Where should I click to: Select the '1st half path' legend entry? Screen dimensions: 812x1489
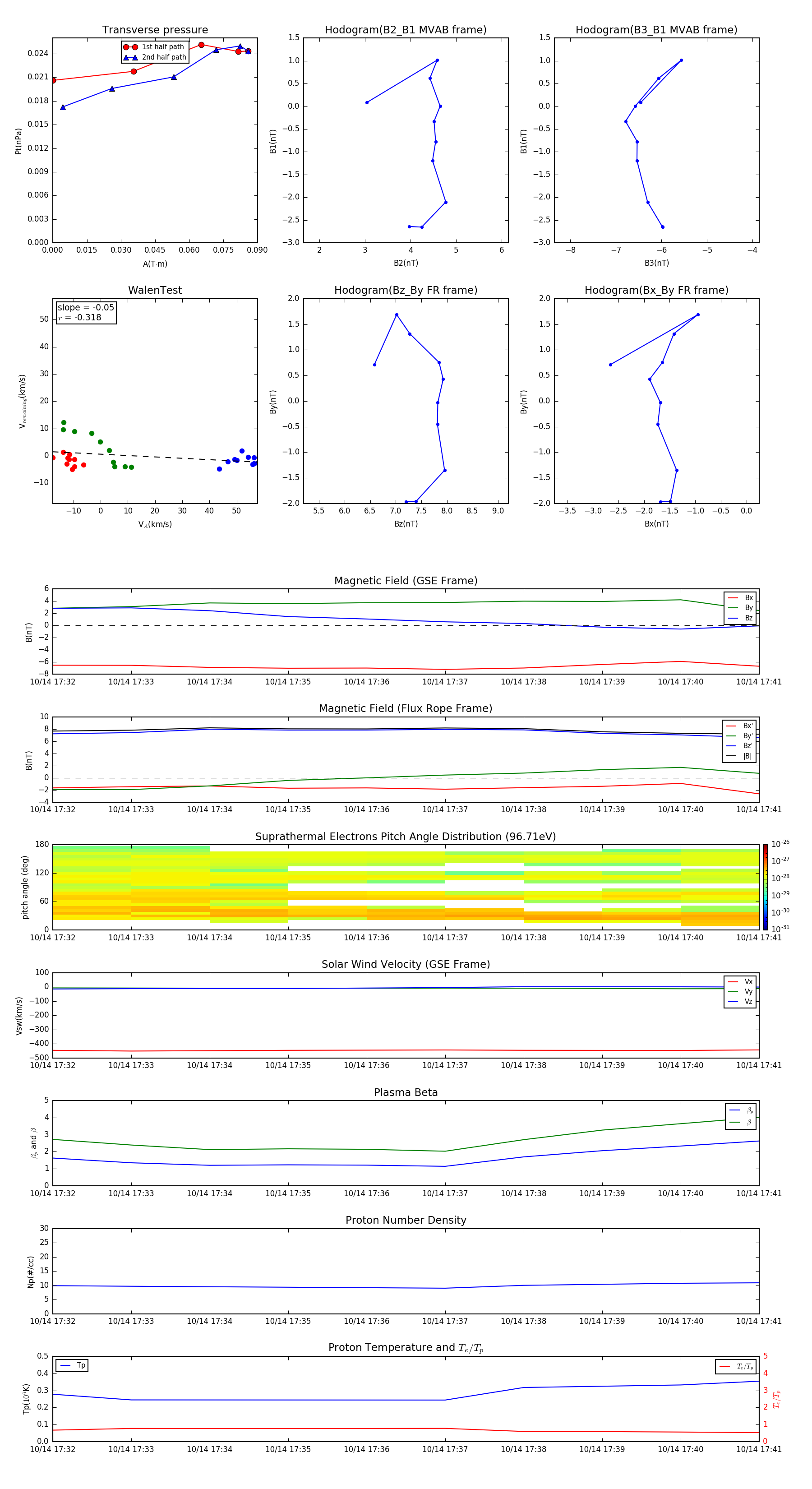(154, 47)
